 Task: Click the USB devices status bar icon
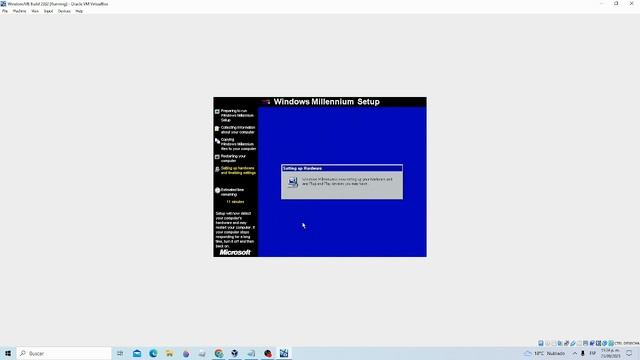pos(573,343)
